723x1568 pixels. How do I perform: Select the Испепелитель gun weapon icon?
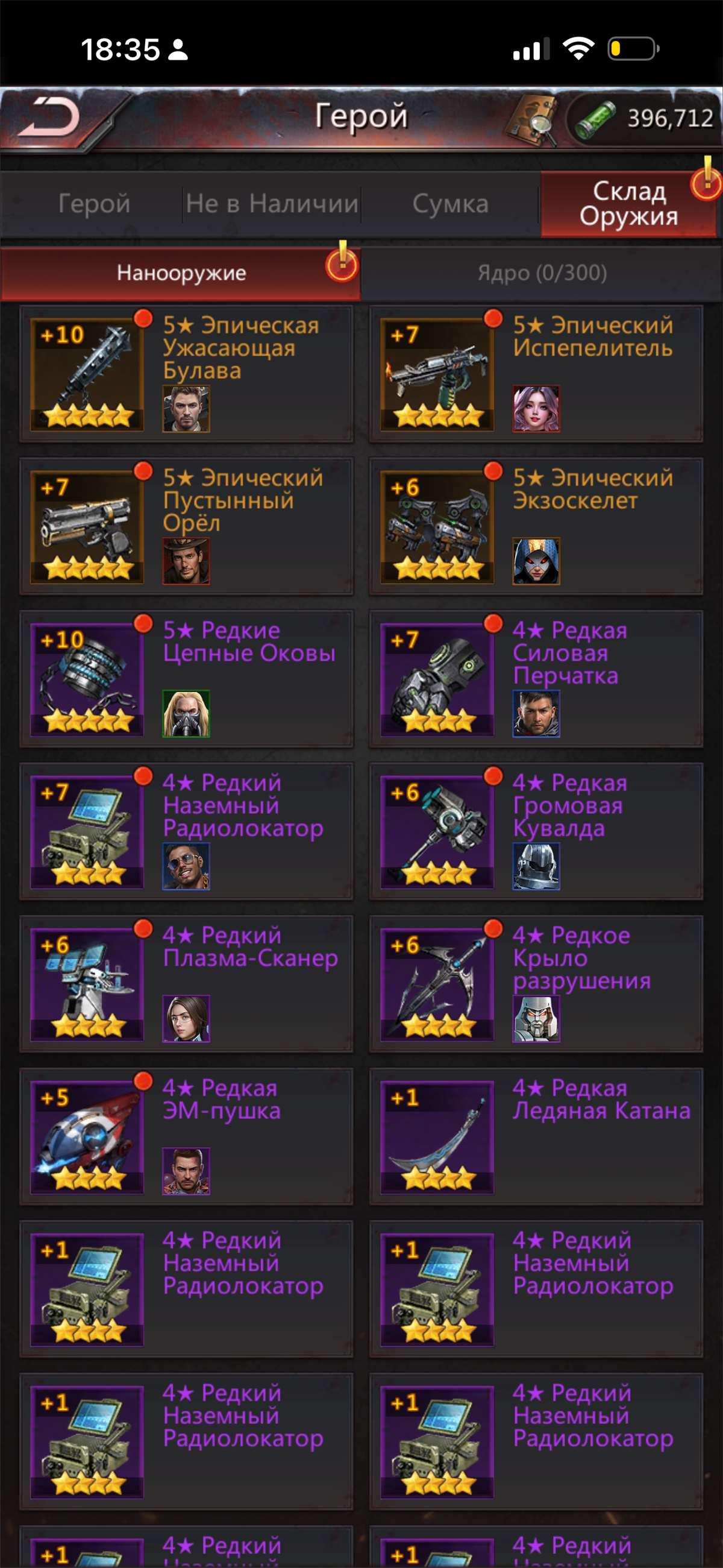(437, 374)
